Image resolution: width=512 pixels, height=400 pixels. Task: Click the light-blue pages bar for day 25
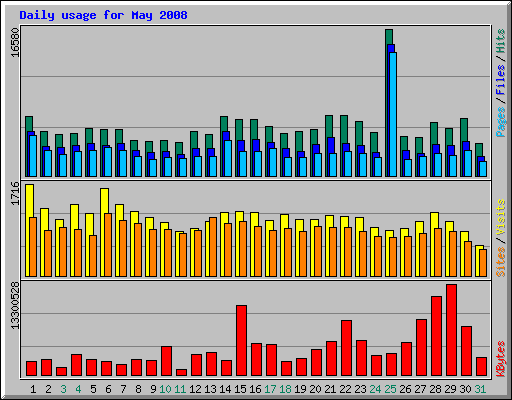[393, 114]
